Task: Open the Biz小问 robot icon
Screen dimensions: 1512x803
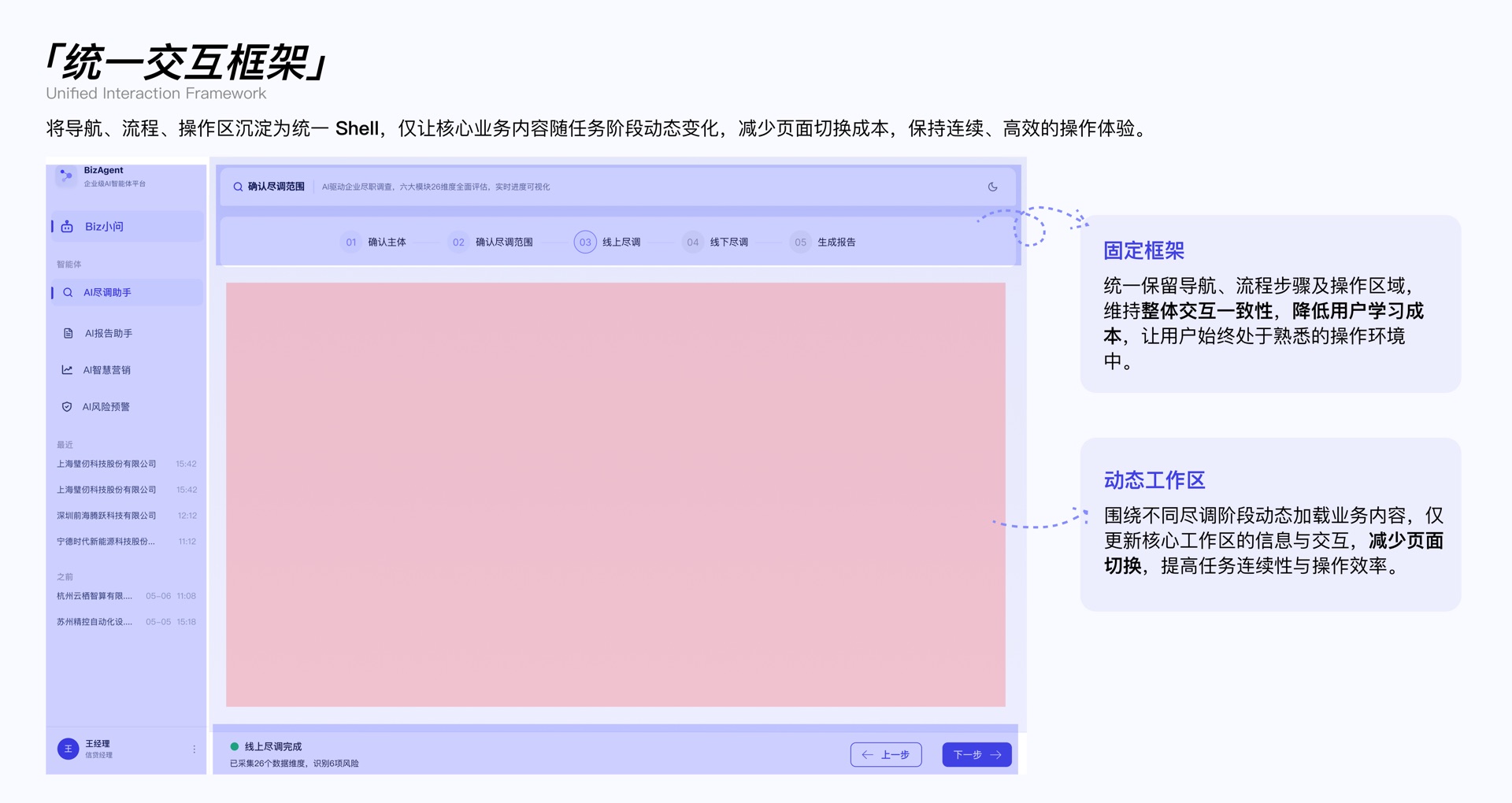Action: click(x=68, y=227)
